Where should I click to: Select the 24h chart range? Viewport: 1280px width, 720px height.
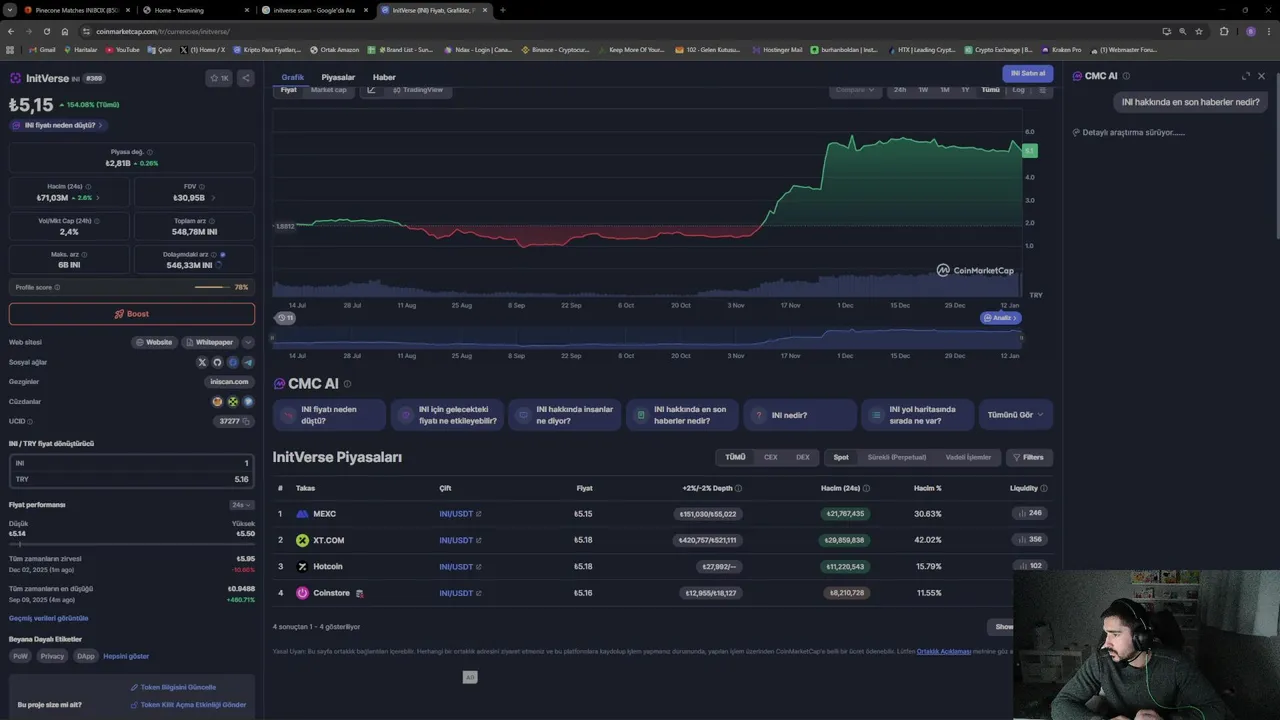click(x=900, y=90)
